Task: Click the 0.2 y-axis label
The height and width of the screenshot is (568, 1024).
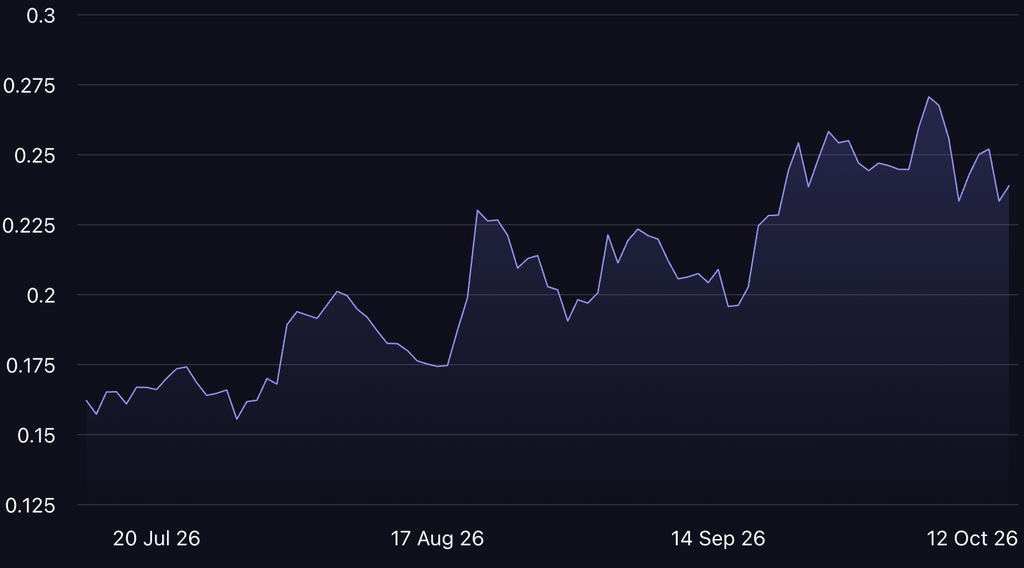Action: coord(40,296)
